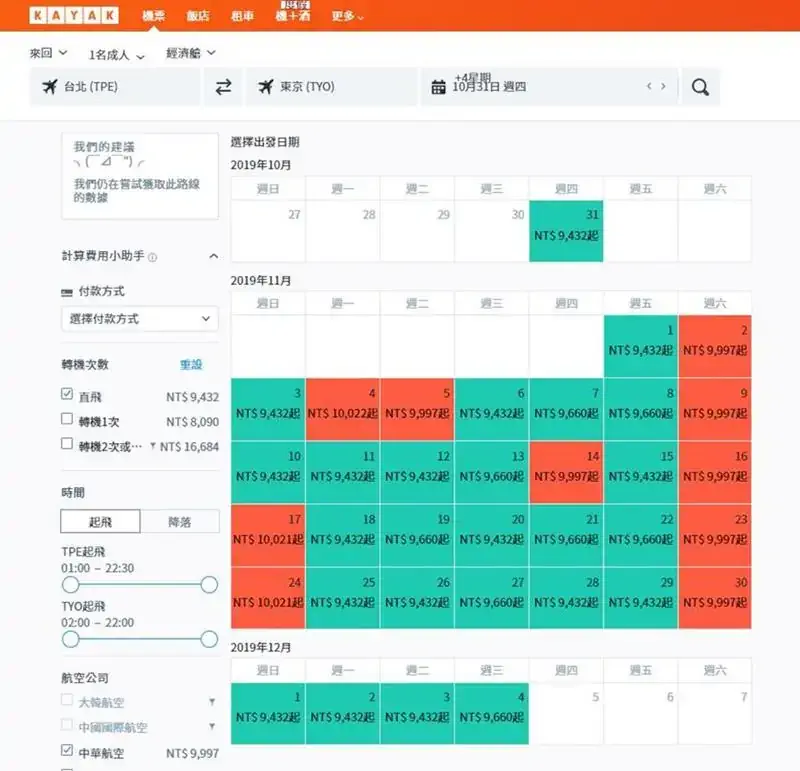The width and height of the screenshot is (800, 771).
Task: Click the 東京 (TYO) destination field
Action: coord(332,87)
